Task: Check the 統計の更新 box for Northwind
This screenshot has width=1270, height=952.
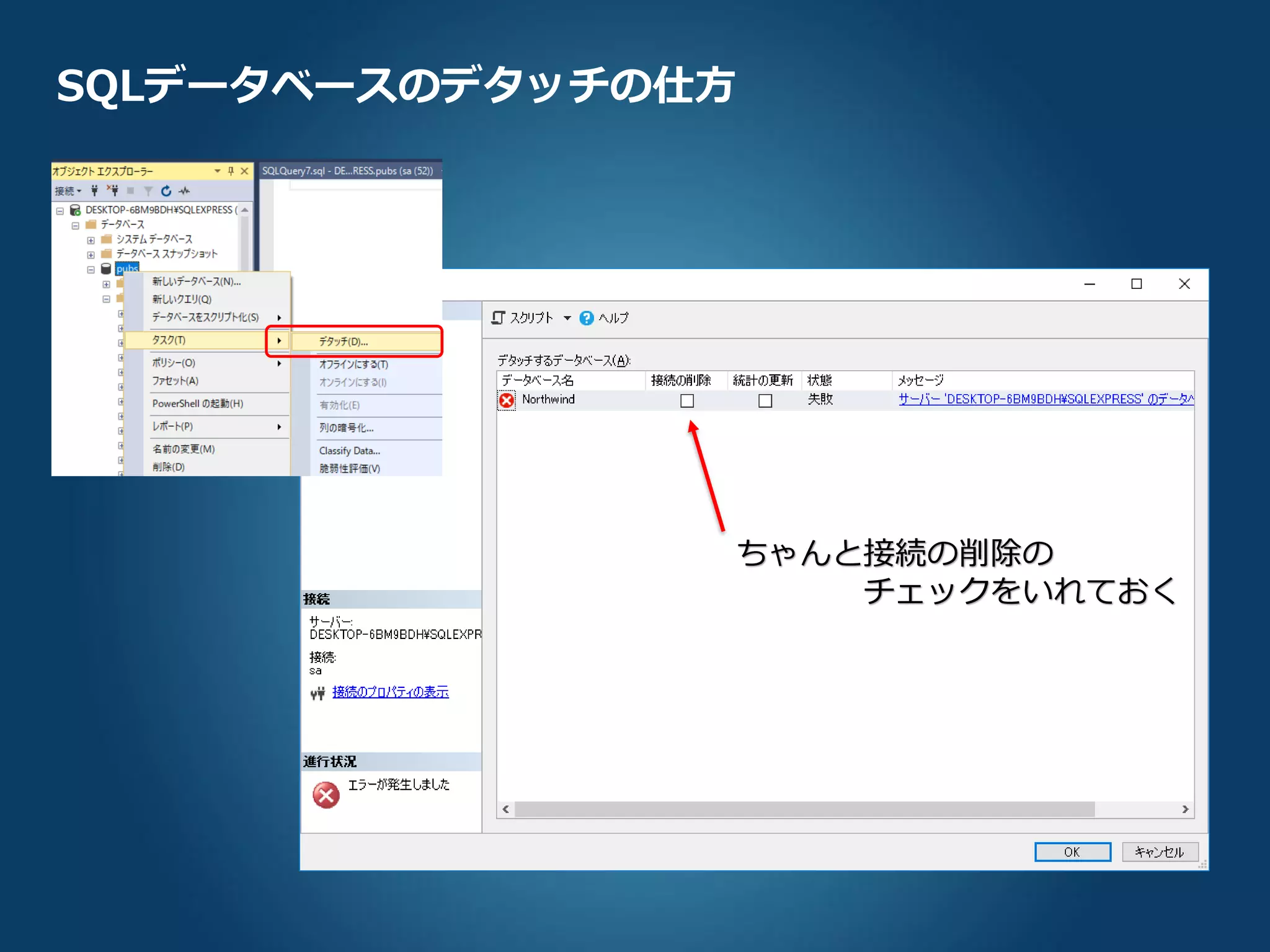Action: click(765, 401)
